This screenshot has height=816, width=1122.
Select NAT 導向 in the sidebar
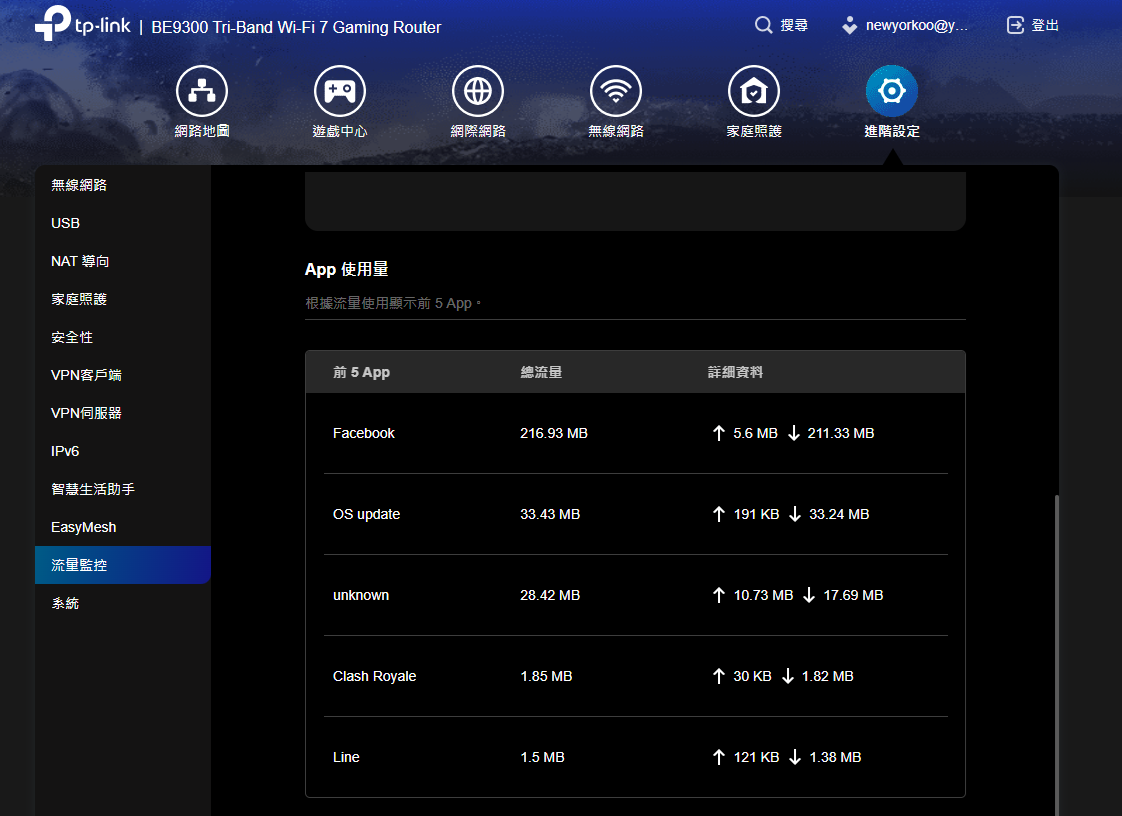tap(123, 261)
